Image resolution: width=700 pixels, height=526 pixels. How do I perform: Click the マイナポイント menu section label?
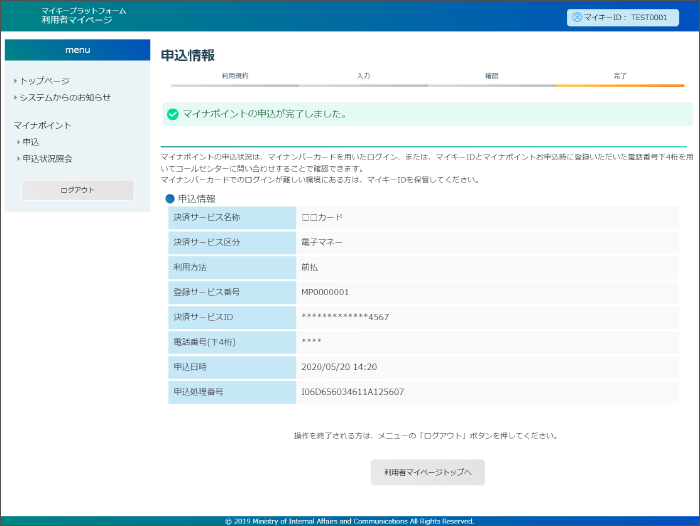tap(42, 125)
